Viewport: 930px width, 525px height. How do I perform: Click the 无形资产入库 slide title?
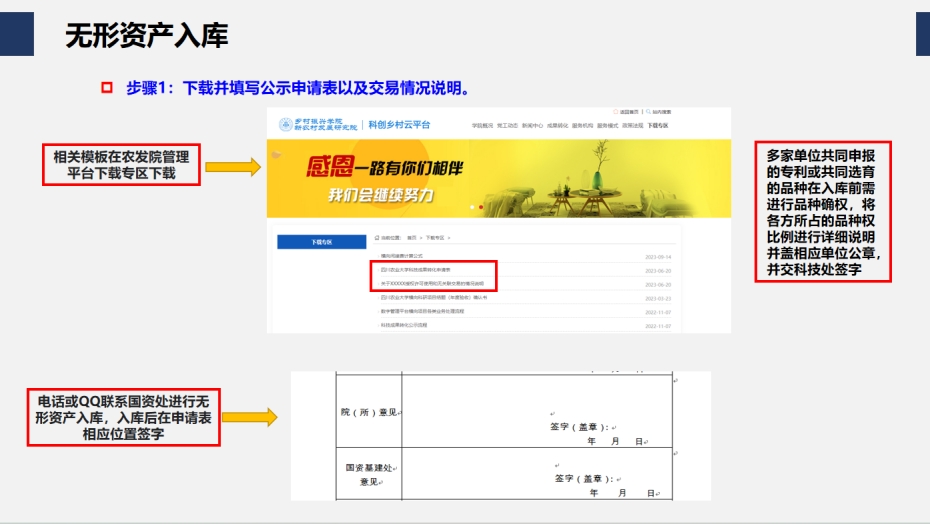coord(147,37)
